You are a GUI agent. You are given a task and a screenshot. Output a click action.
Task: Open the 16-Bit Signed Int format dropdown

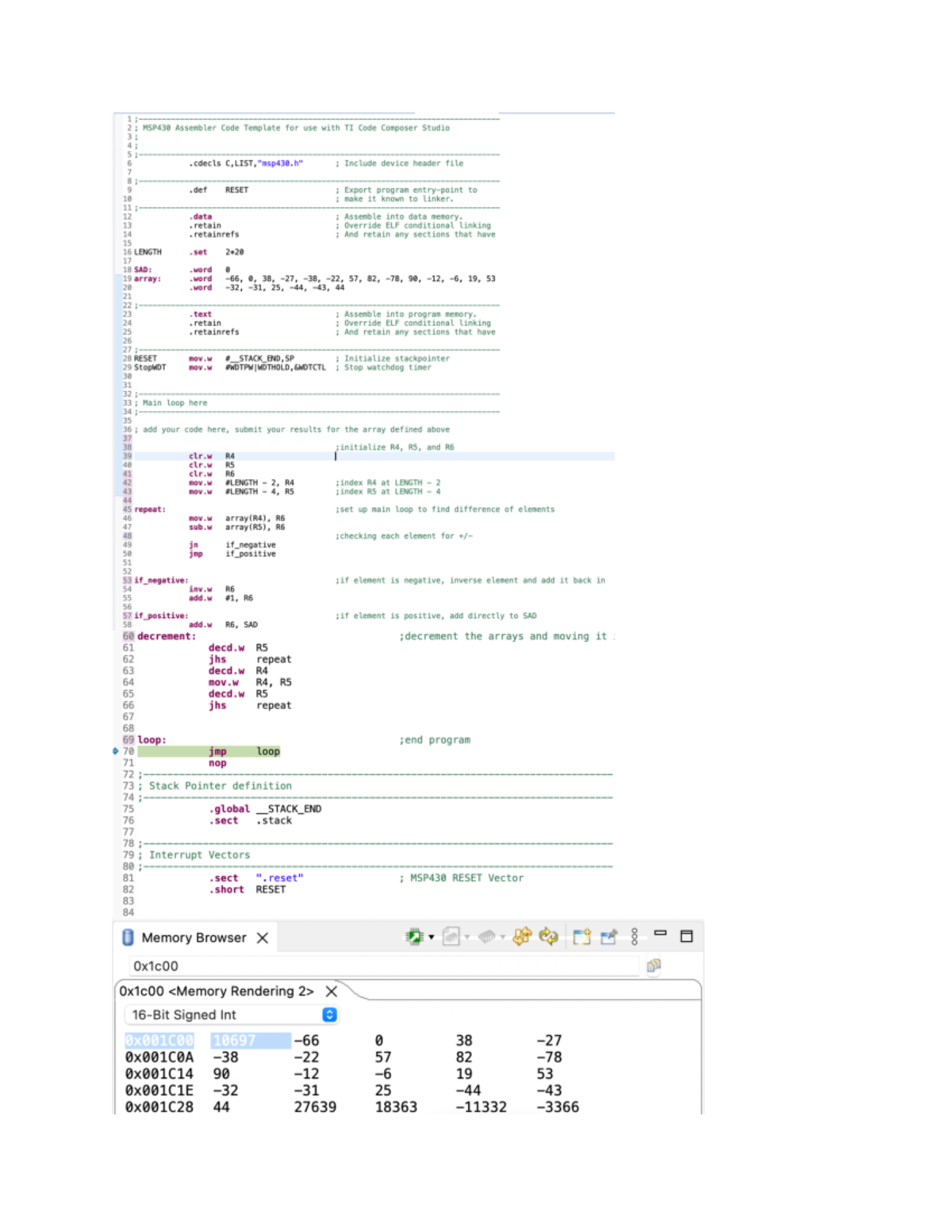tap(231, 1015)
